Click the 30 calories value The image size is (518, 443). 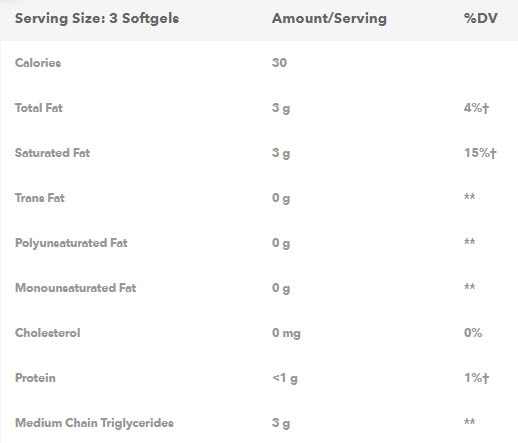279,63
